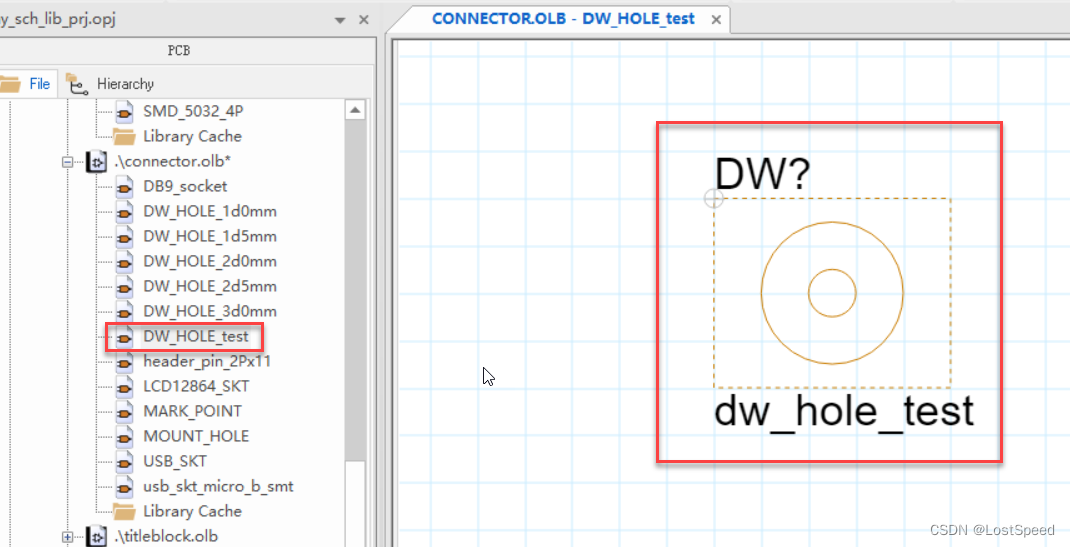Viewport: 1070px width, 547px height.
Task: Click the MARK_POINT part icon
Action: pos(124,412)
